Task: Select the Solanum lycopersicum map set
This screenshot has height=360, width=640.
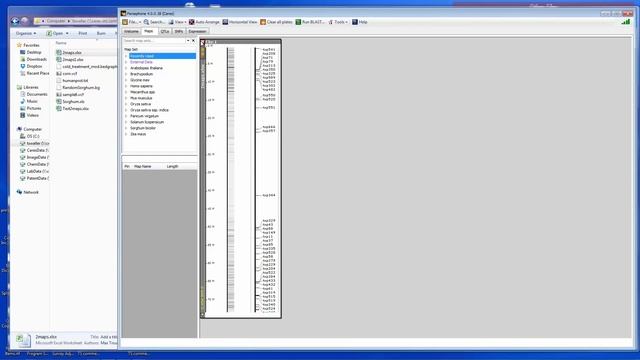Action: click(x=147, y=122)
